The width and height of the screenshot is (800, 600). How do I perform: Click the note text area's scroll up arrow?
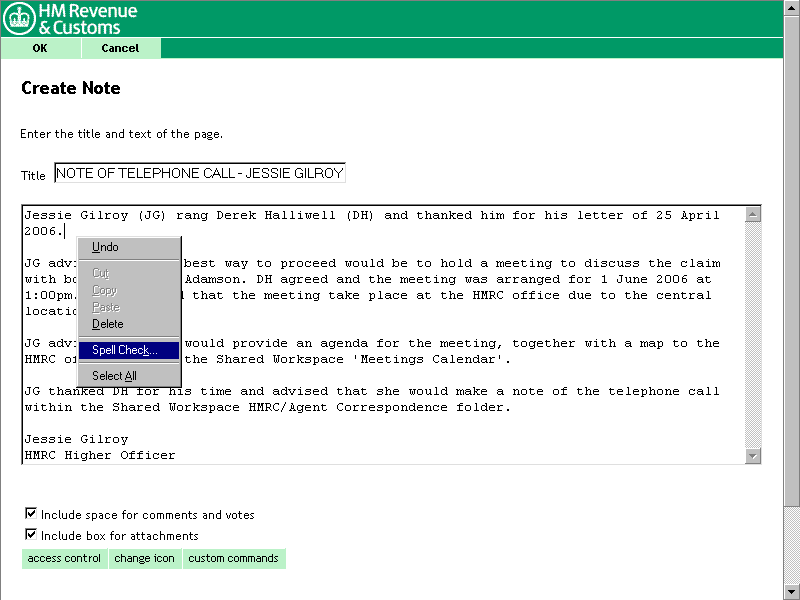click(x=753, y=214)
